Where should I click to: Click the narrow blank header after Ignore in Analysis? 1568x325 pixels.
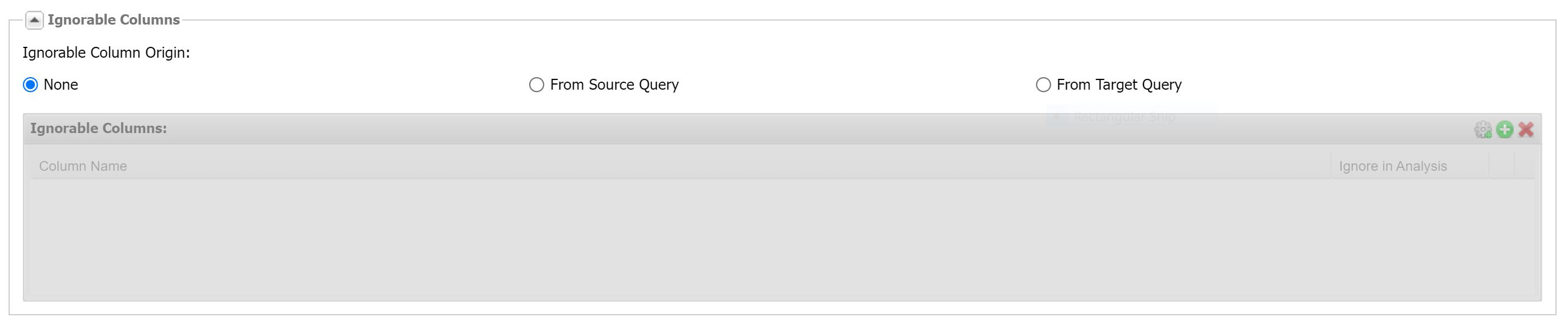coord(1502,166)
